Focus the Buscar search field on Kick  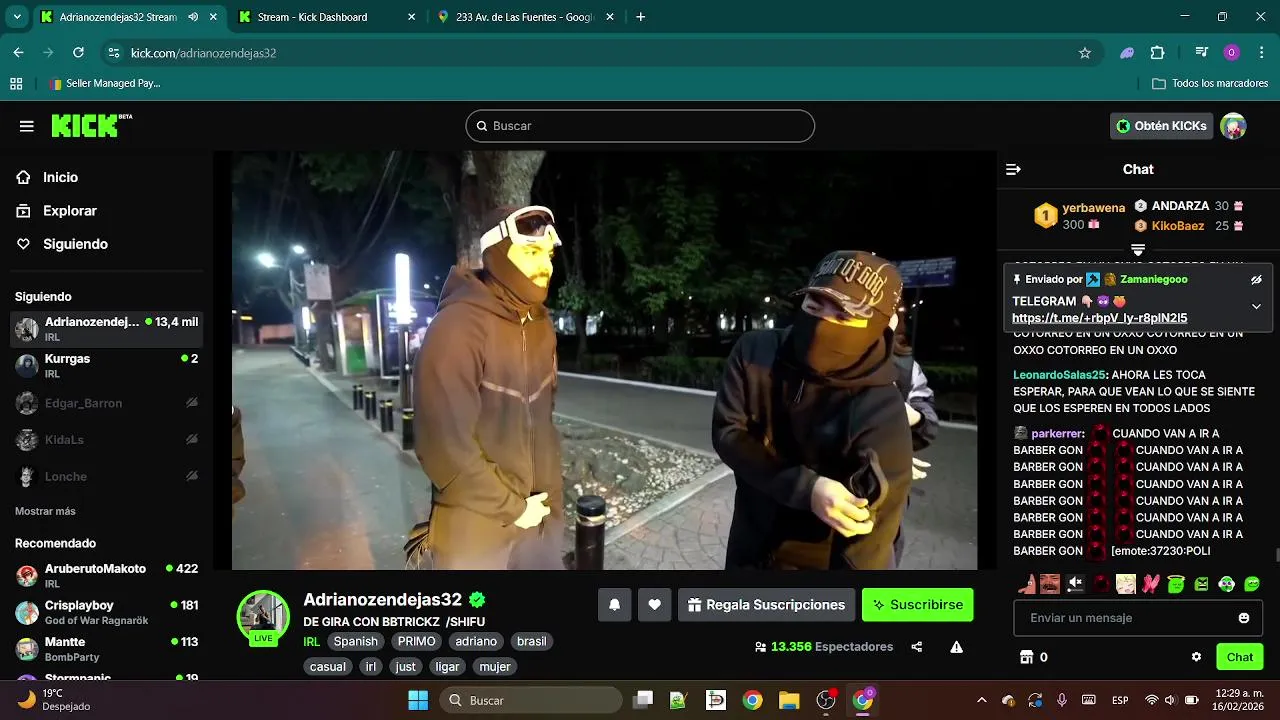point(640,126)
